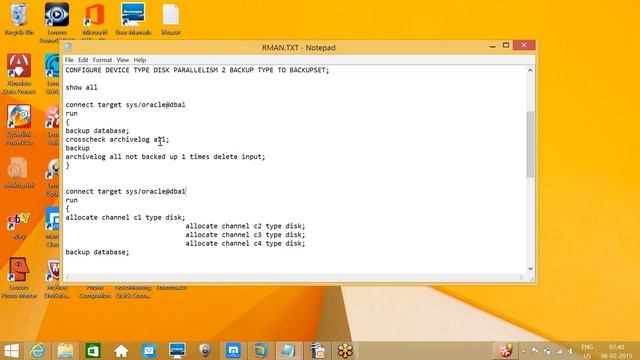Open File Explorer from the taskbar
This screenshot has height=360, width=640.
(x=65, y=351)
